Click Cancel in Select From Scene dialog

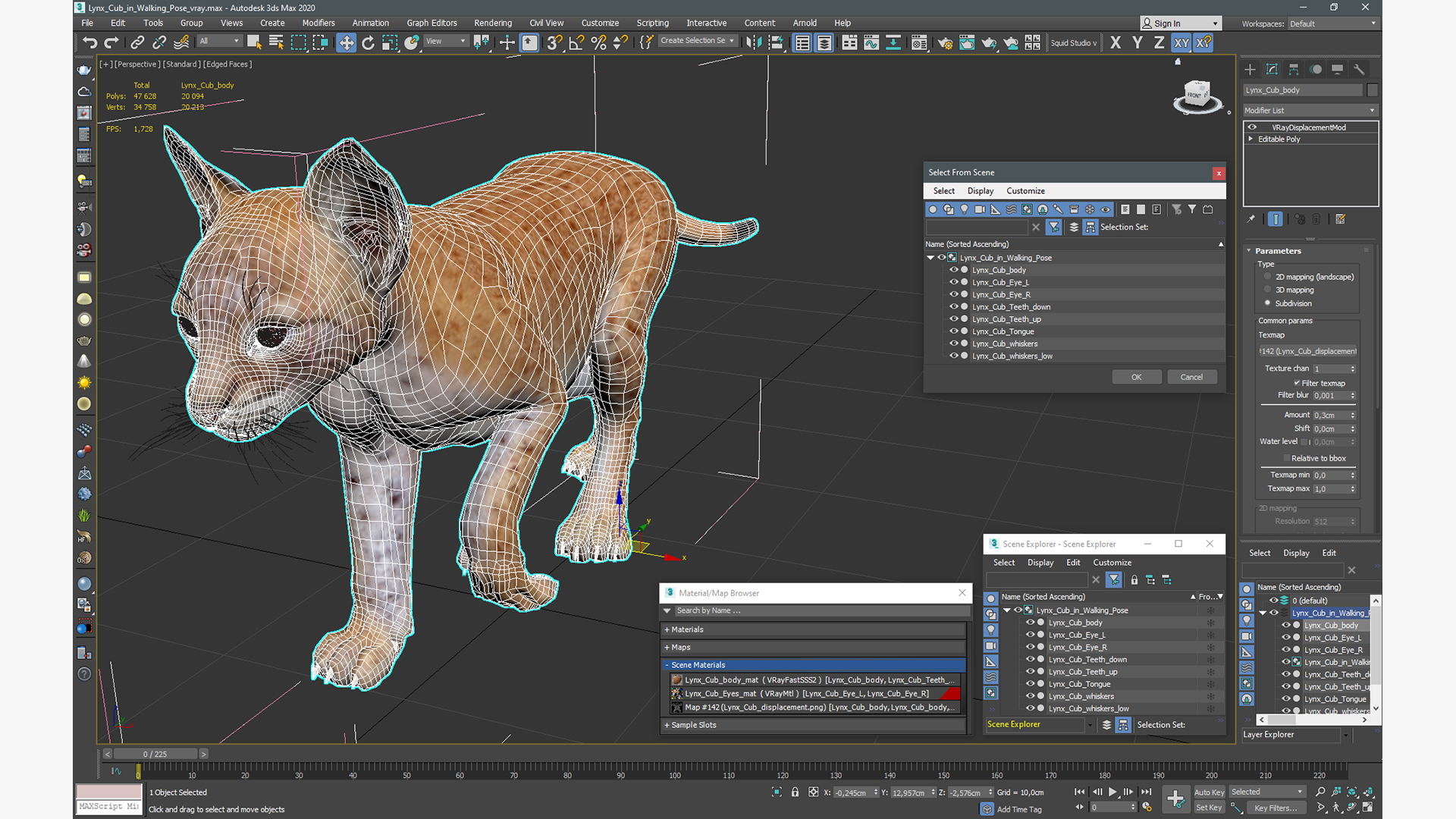pos(1191,377)
